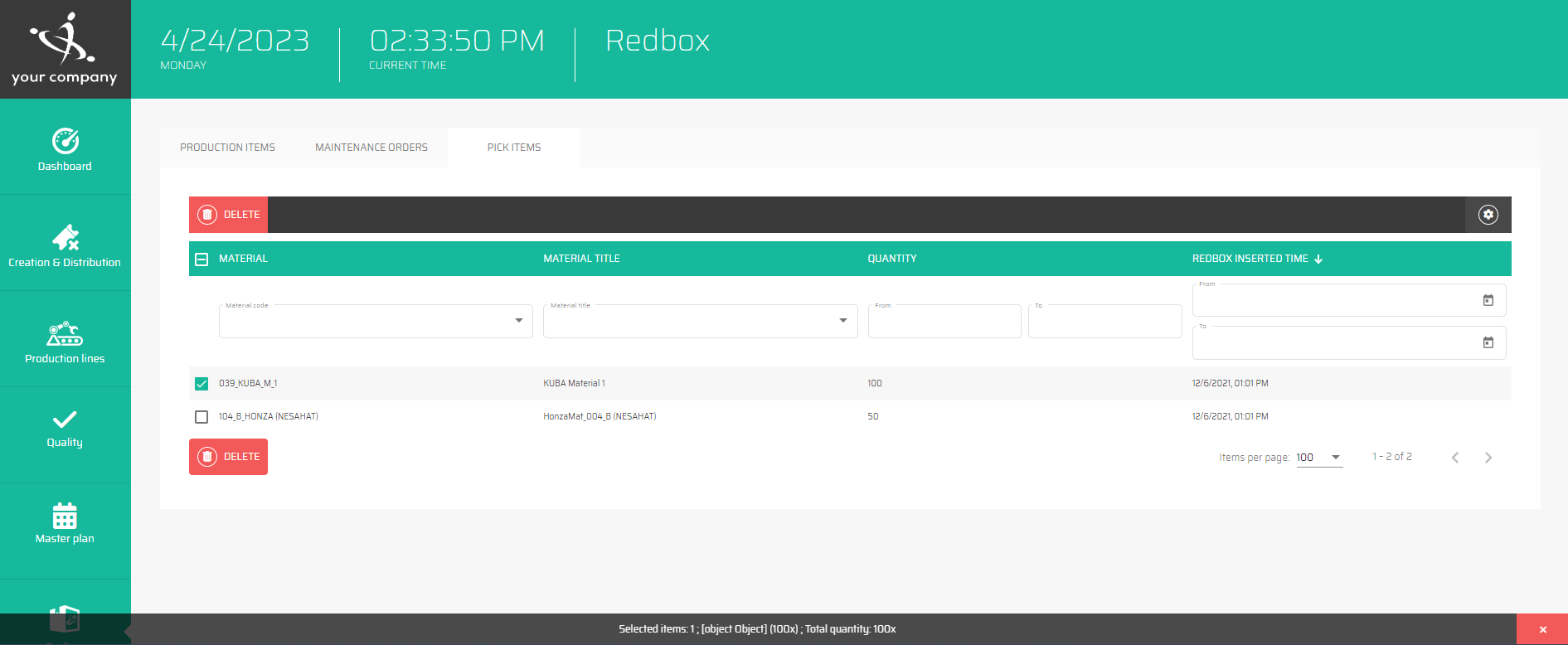Open Quality checkmark icon in sidebar
This screenshot has height=645, width=1568.
click(x=65, y=419)
